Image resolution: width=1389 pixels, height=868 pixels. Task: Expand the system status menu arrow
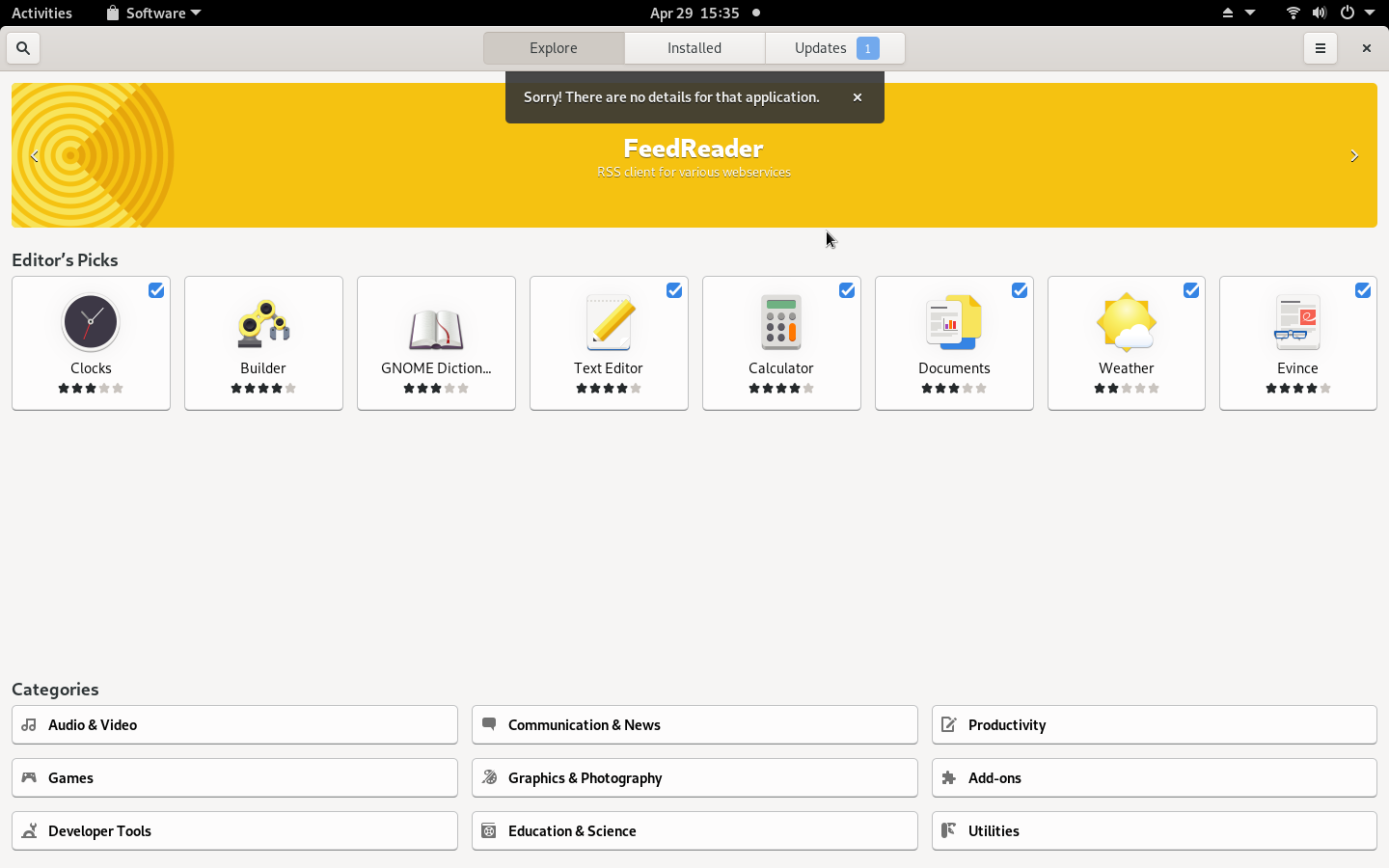point(1370,13)
